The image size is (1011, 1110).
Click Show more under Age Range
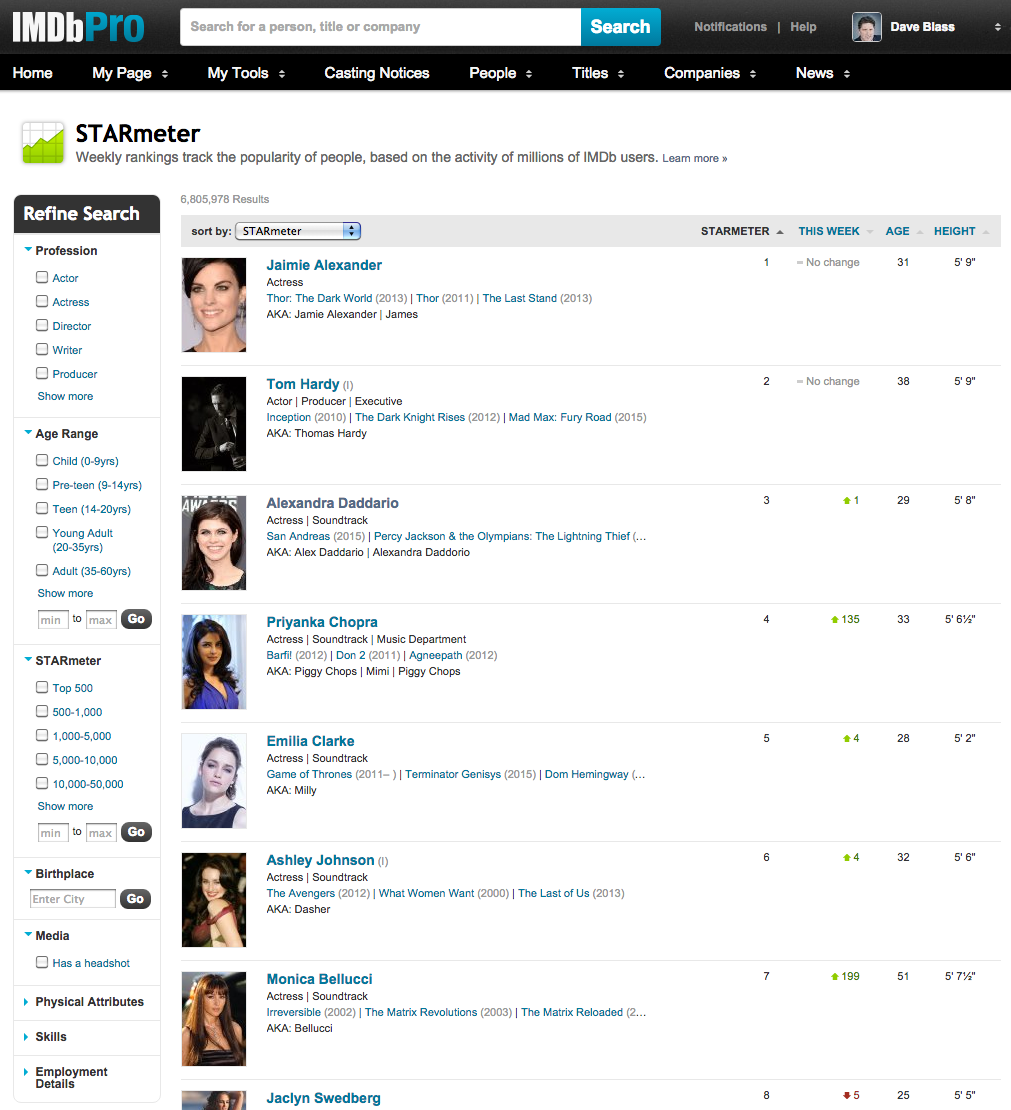point(65,593)
